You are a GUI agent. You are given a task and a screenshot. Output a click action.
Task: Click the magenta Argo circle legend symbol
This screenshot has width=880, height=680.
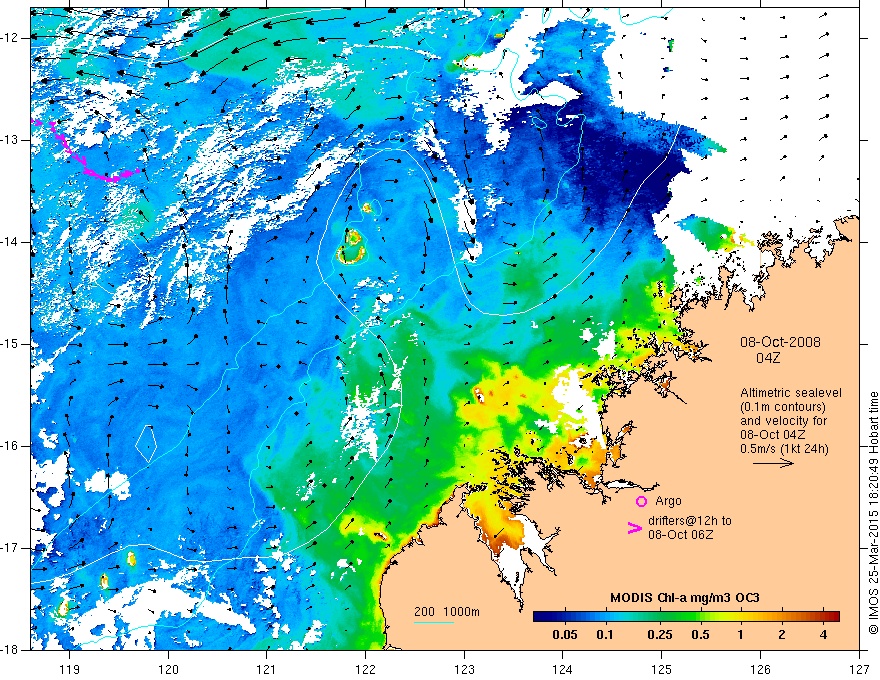[641, 501]
